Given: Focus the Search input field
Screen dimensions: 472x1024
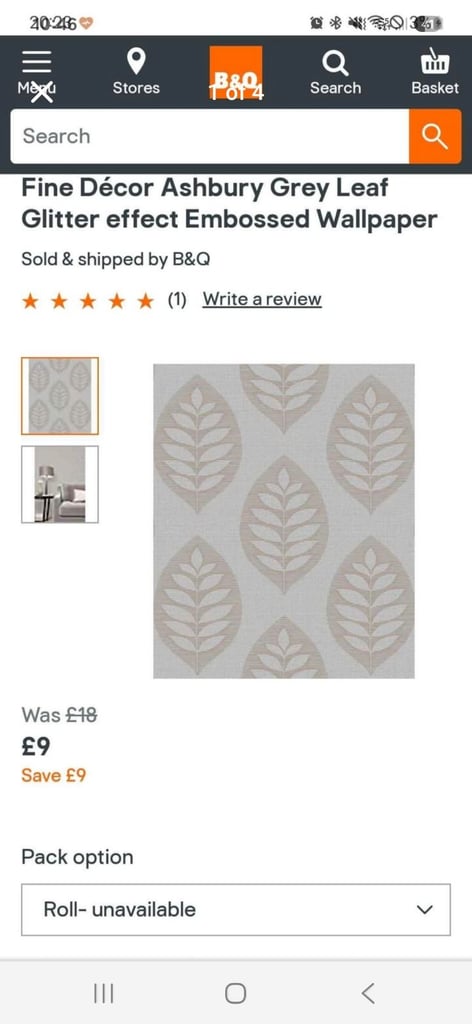Looking at the screenshot, I should 210,136.
